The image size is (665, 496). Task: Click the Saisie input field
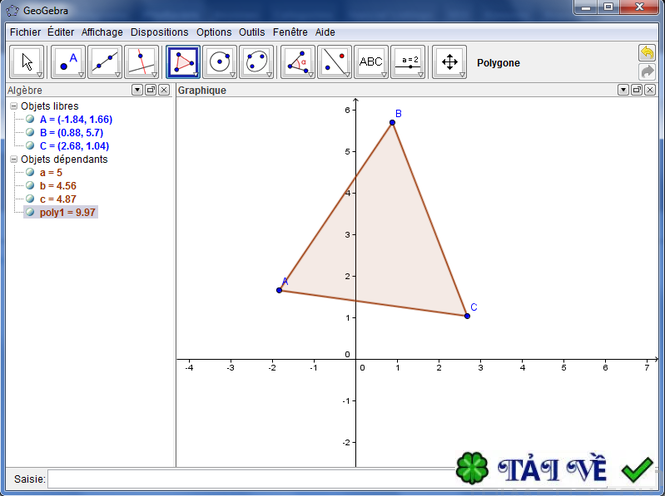coord(250,479)
